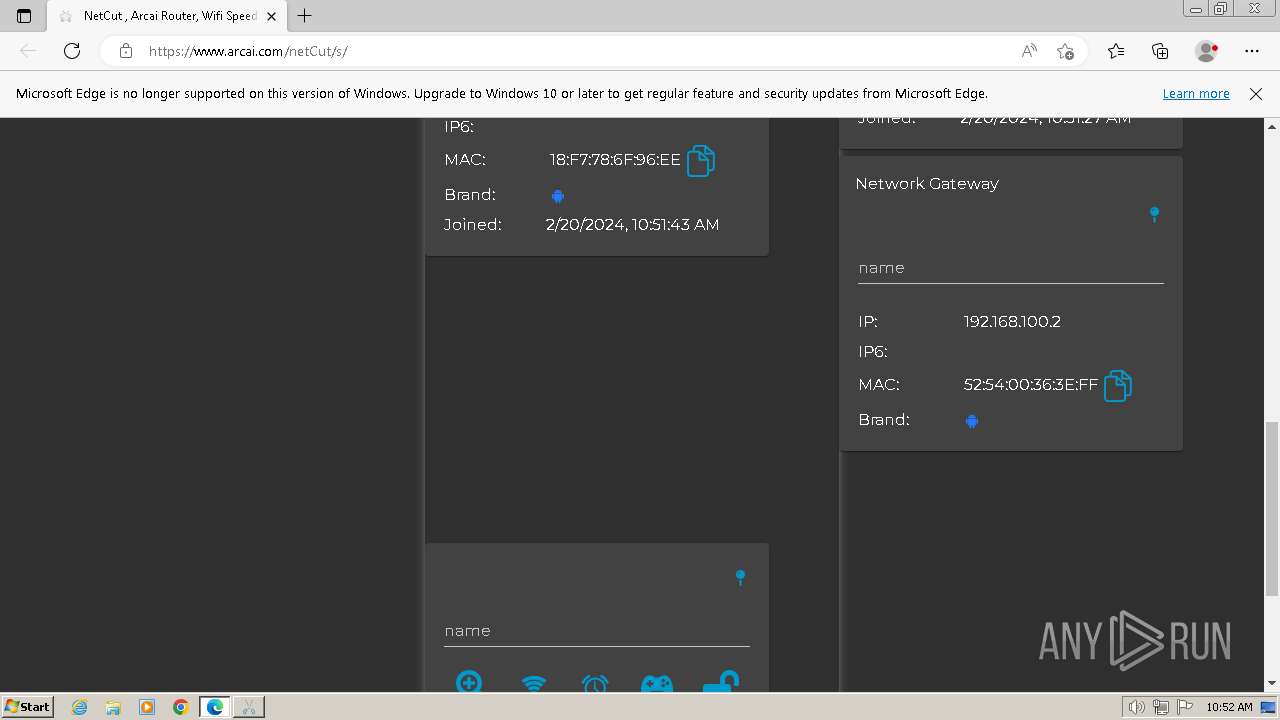1280x720 pixels.
Task: Open File Explorer from taskbar
Action: tap(113, 707)
